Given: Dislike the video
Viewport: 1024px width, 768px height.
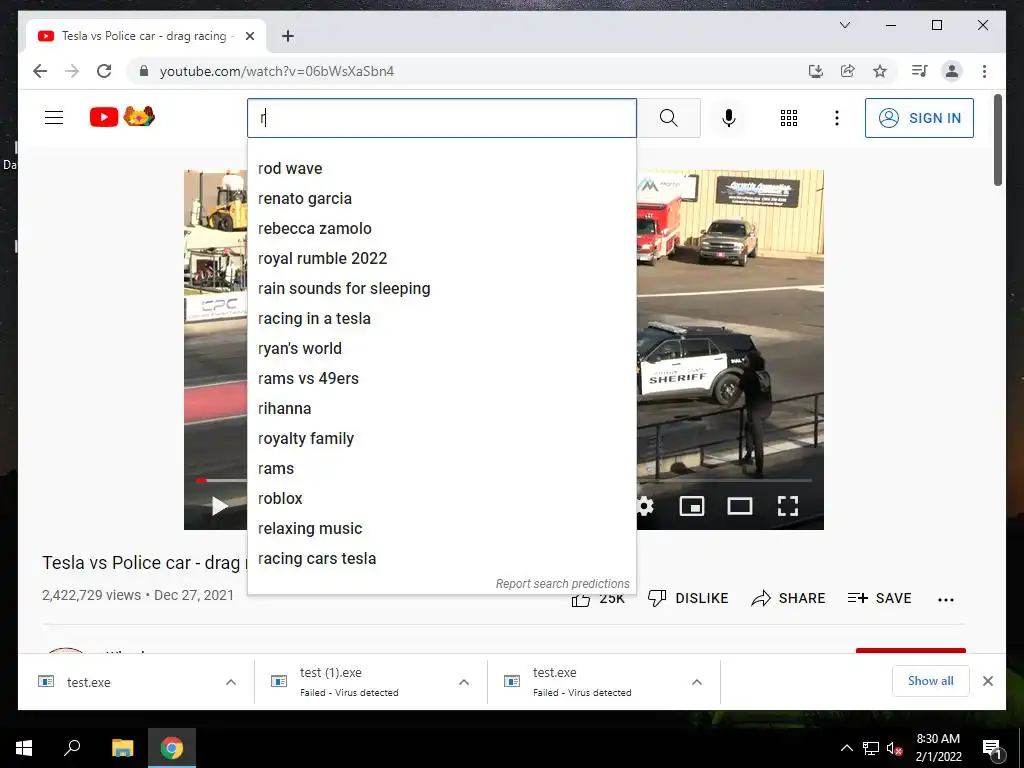Looking at the screenshot, I should pos(688,598).
